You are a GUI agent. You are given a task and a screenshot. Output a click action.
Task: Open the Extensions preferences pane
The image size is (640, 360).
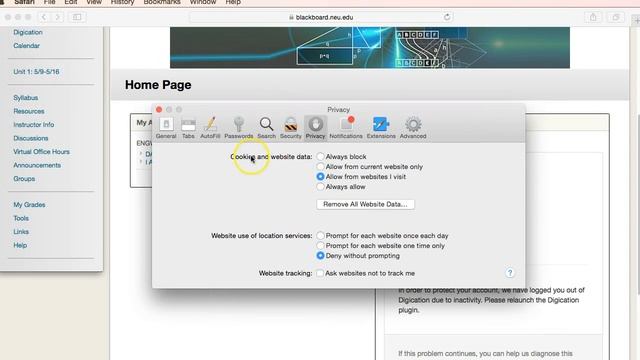point(381,128)
